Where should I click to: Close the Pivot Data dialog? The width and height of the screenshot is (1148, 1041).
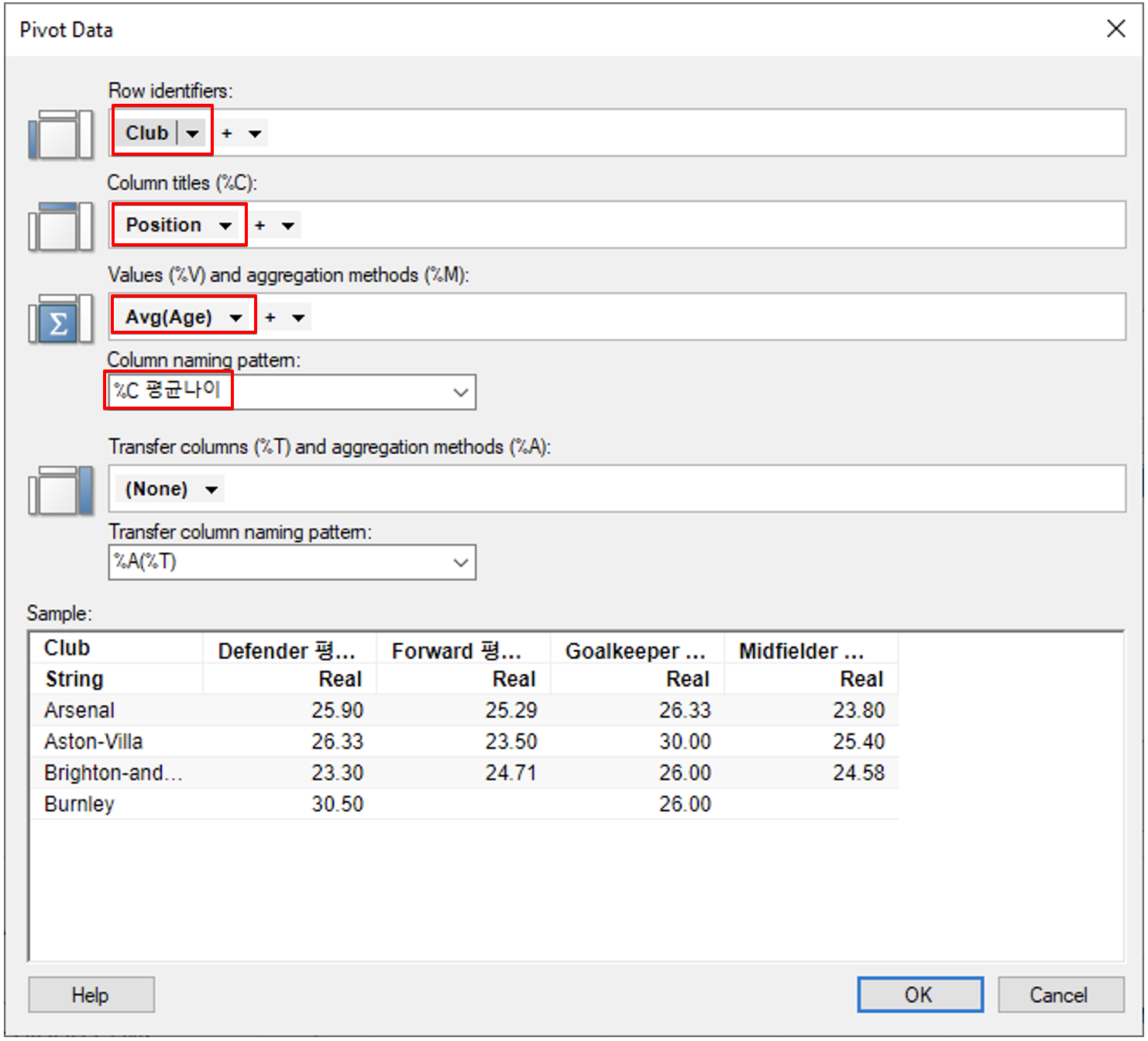(x=1116, y=29)
